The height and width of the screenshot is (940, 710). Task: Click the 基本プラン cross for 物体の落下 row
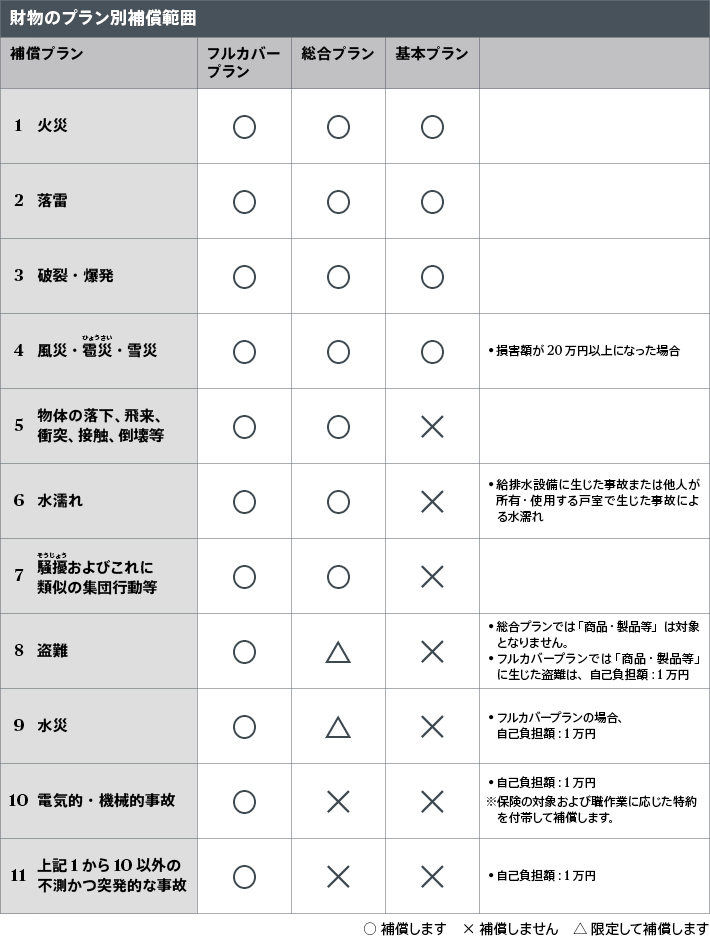click(x=432, y=427)
